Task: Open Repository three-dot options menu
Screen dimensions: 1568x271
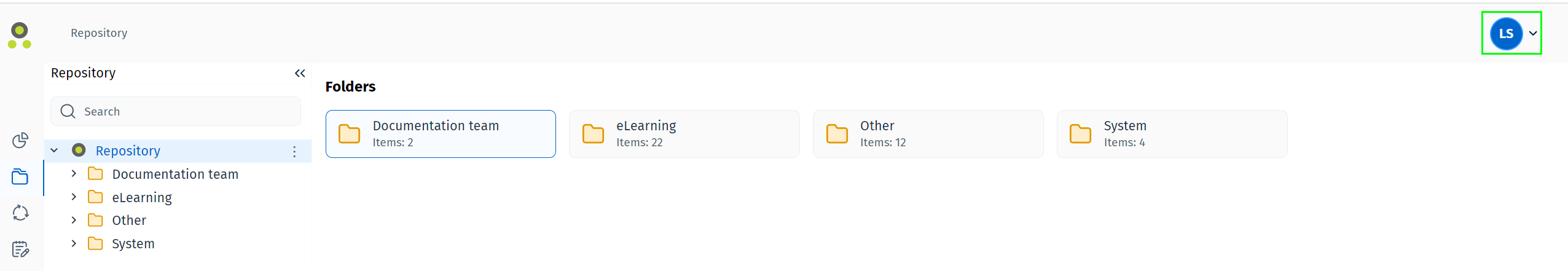Action: coord(294,151)
